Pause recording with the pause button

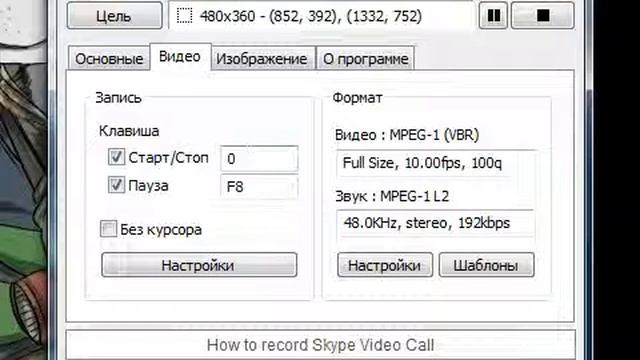point(493,16)
